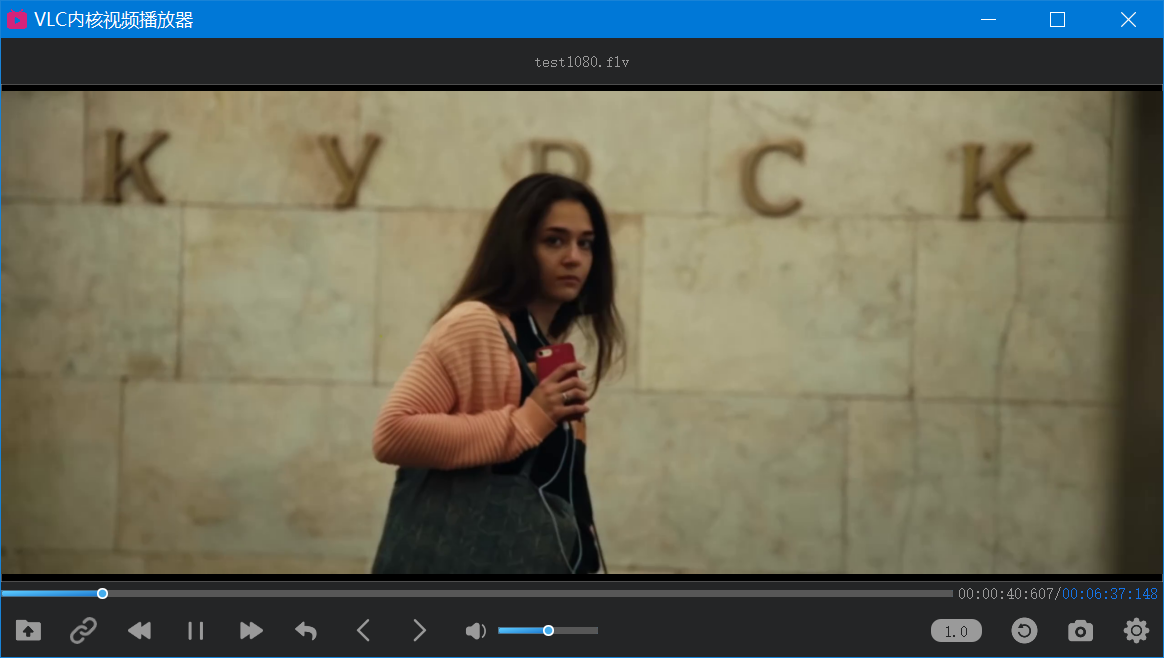Step to the next frame
The width and height of the screenshot is (1164, 658).
click(x=419, y=631)
